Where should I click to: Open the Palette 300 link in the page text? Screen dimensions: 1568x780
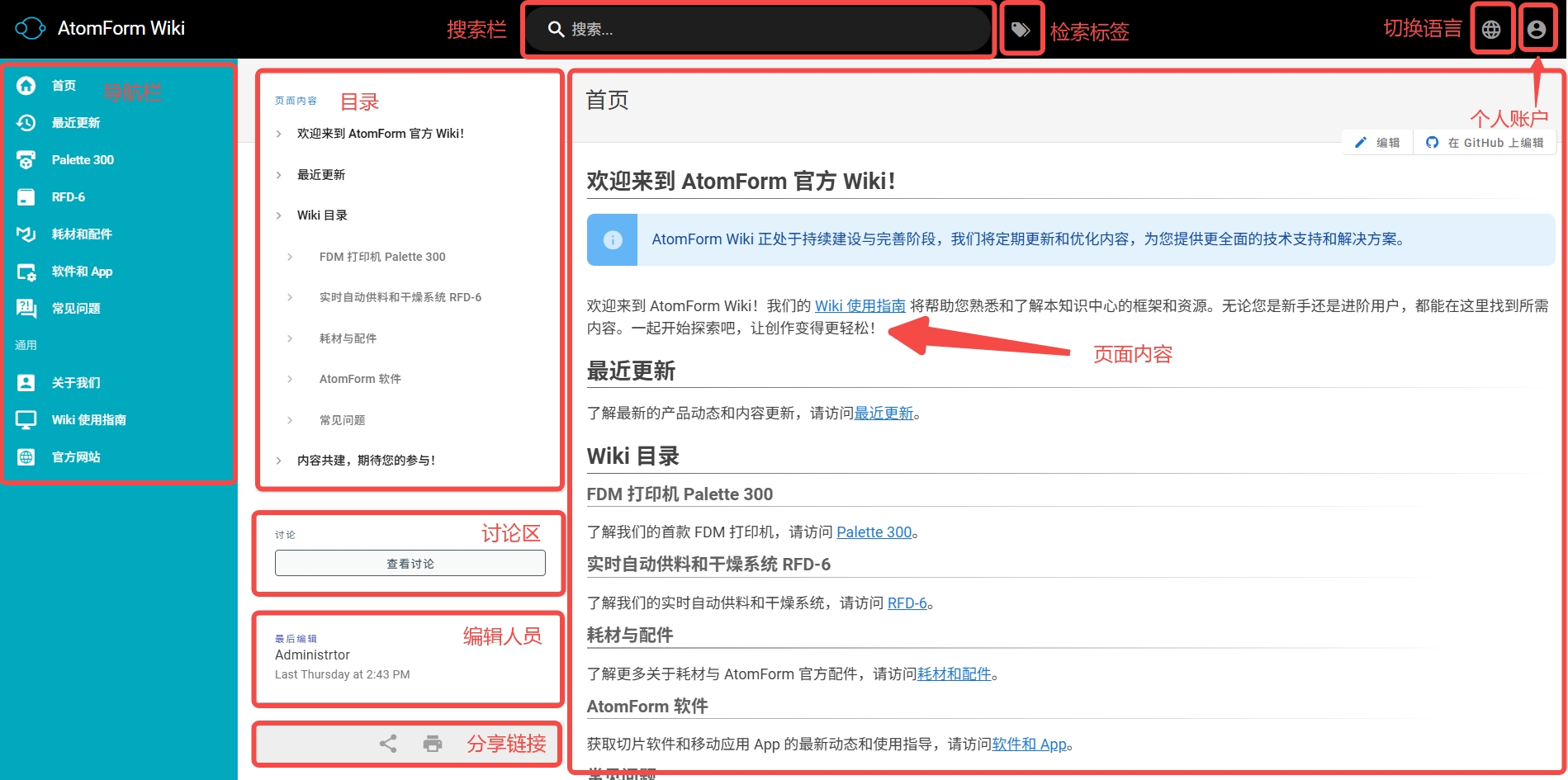[874, 532]
